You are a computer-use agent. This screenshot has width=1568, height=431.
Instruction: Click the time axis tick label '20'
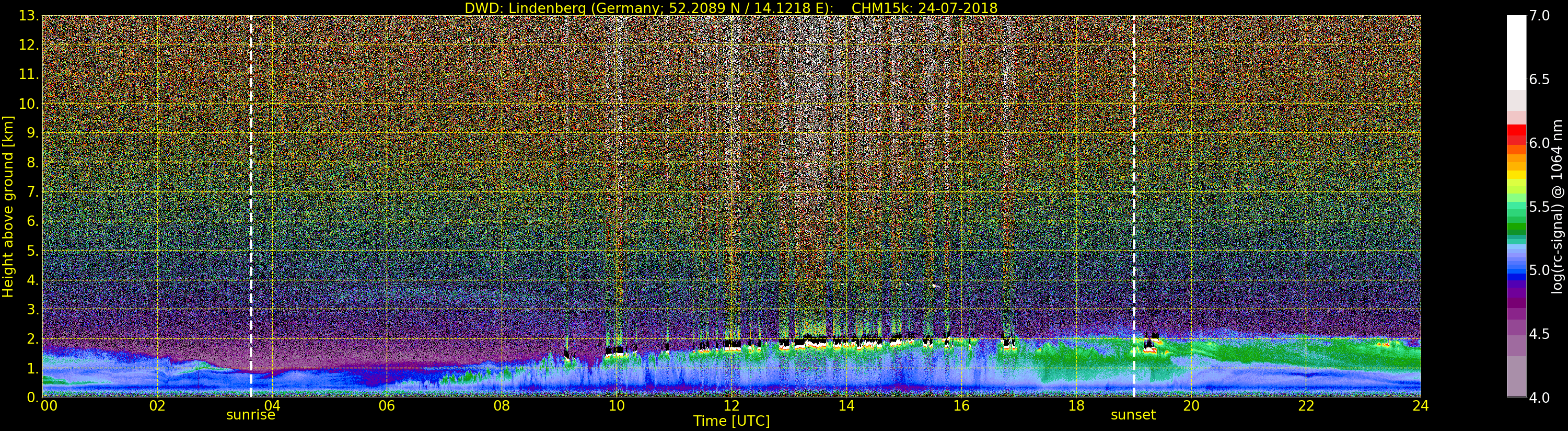tap(1191, 406)
